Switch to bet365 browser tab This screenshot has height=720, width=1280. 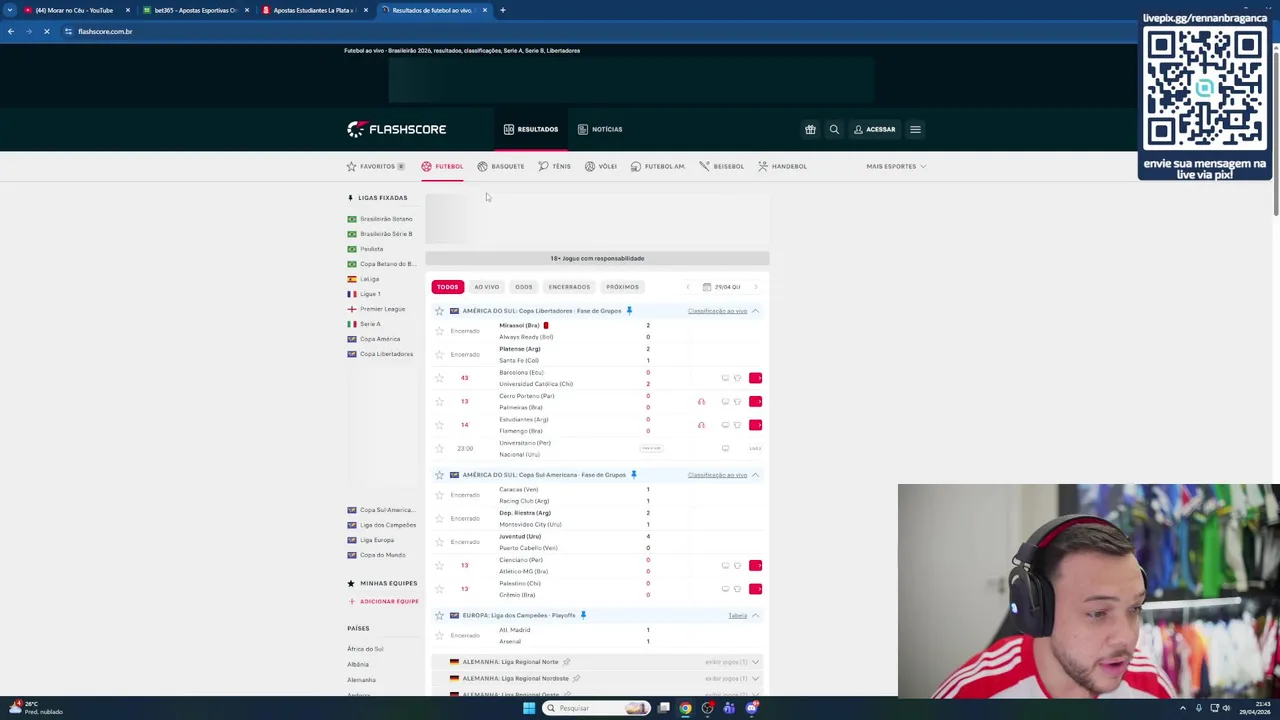[196, 10]
